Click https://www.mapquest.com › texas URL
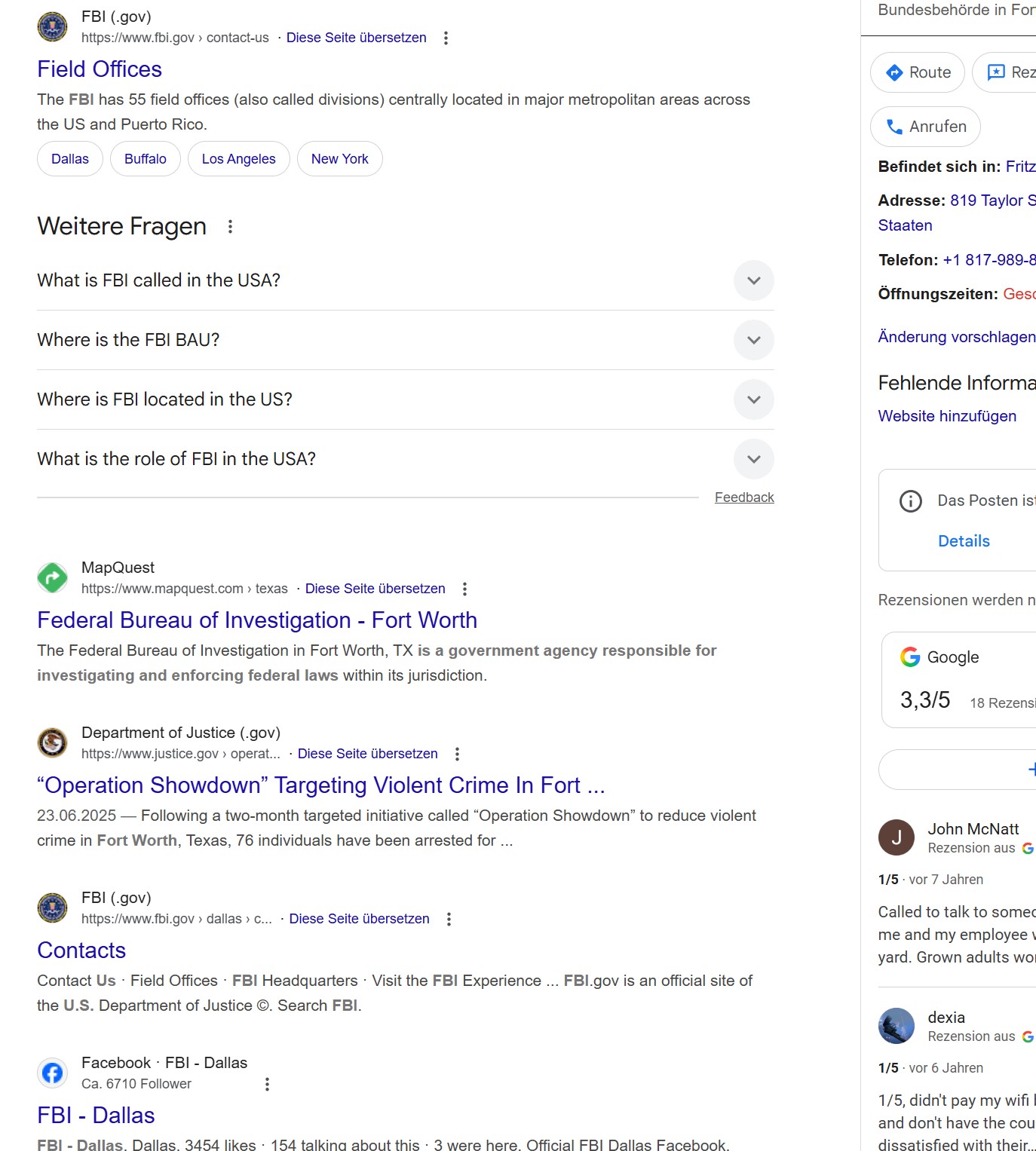The image size is (1036, 1151). (185, 589)
